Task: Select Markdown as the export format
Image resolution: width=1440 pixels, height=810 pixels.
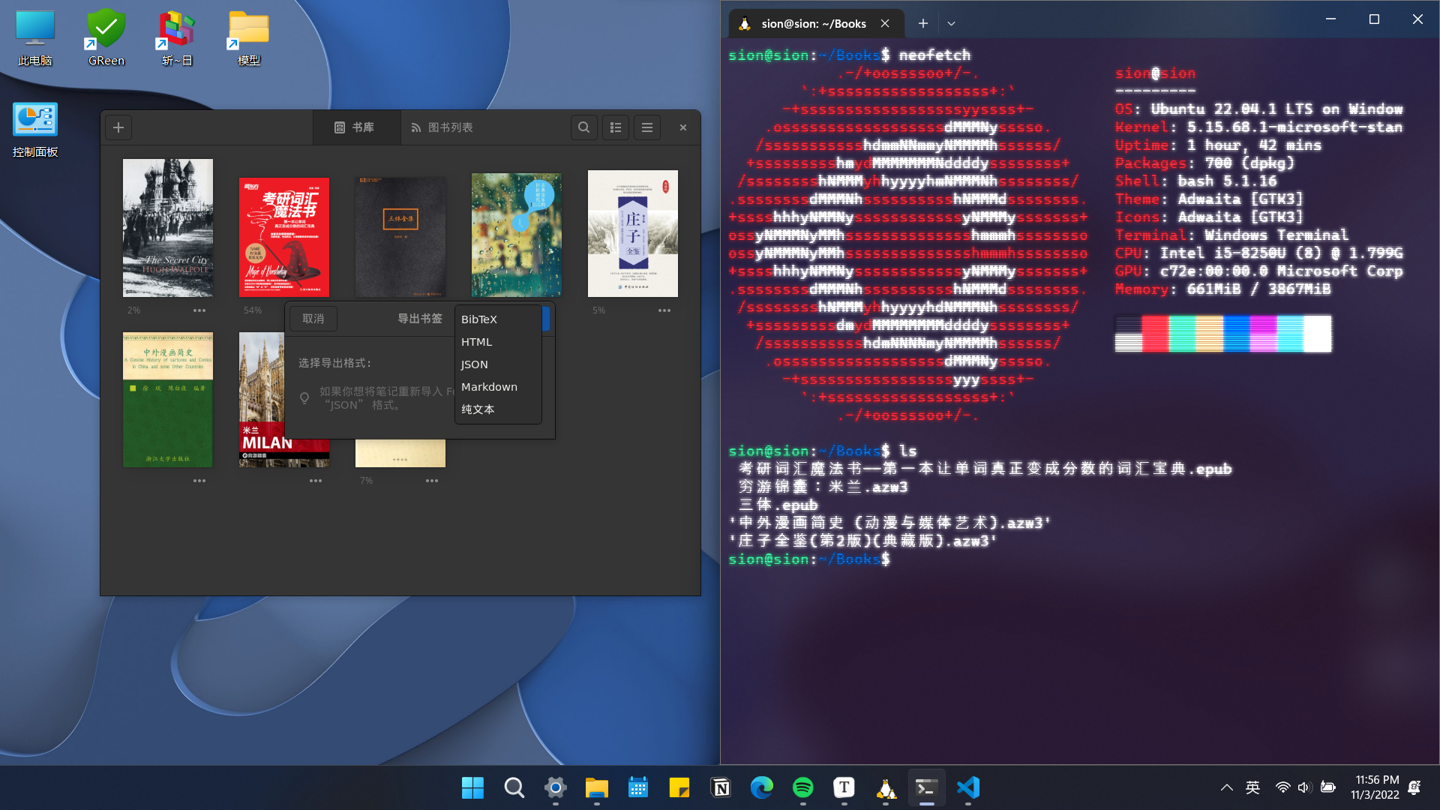Action: (488, 387)
